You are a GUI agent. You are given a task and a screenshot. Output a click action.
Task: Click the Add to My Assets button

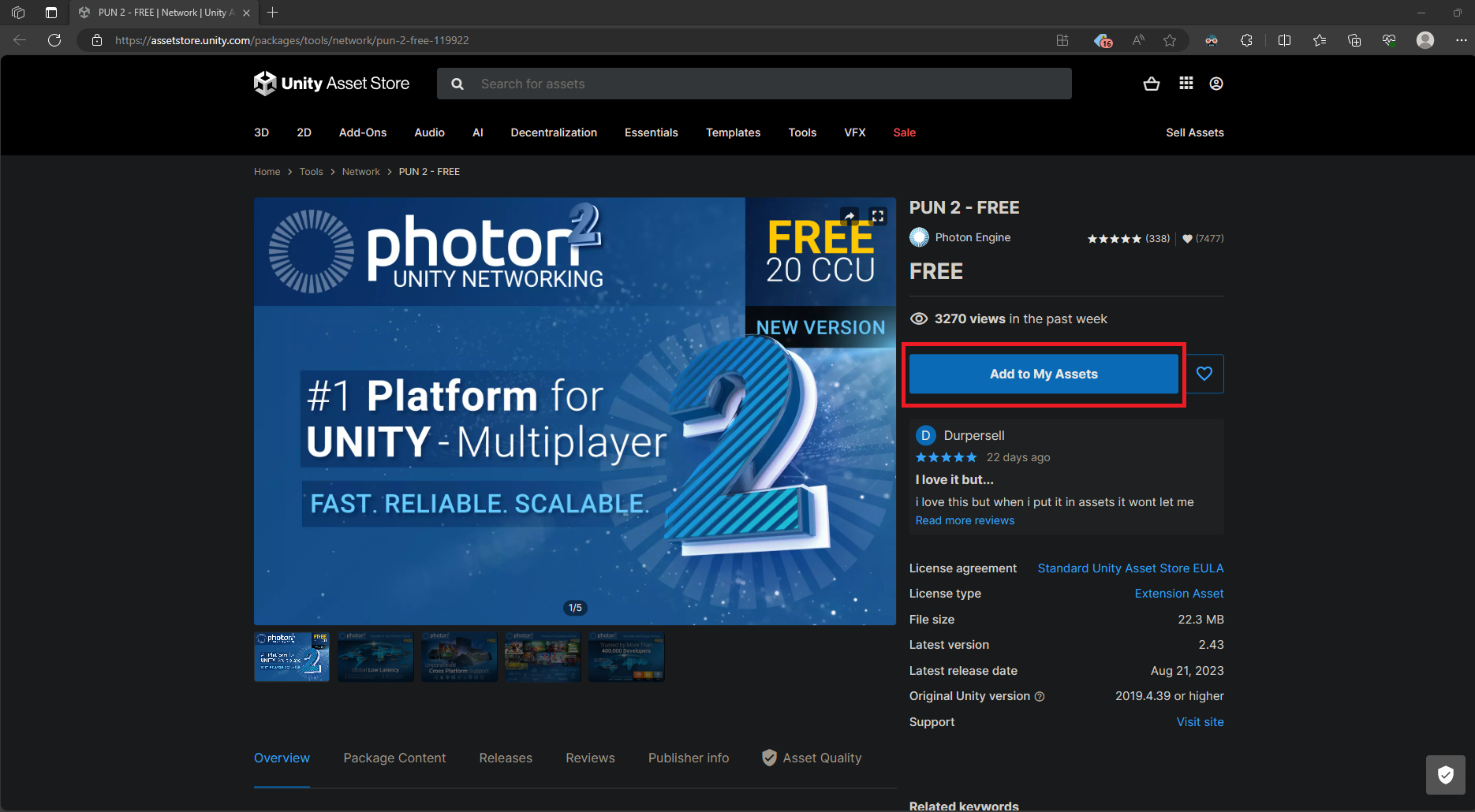(1043, 373)
